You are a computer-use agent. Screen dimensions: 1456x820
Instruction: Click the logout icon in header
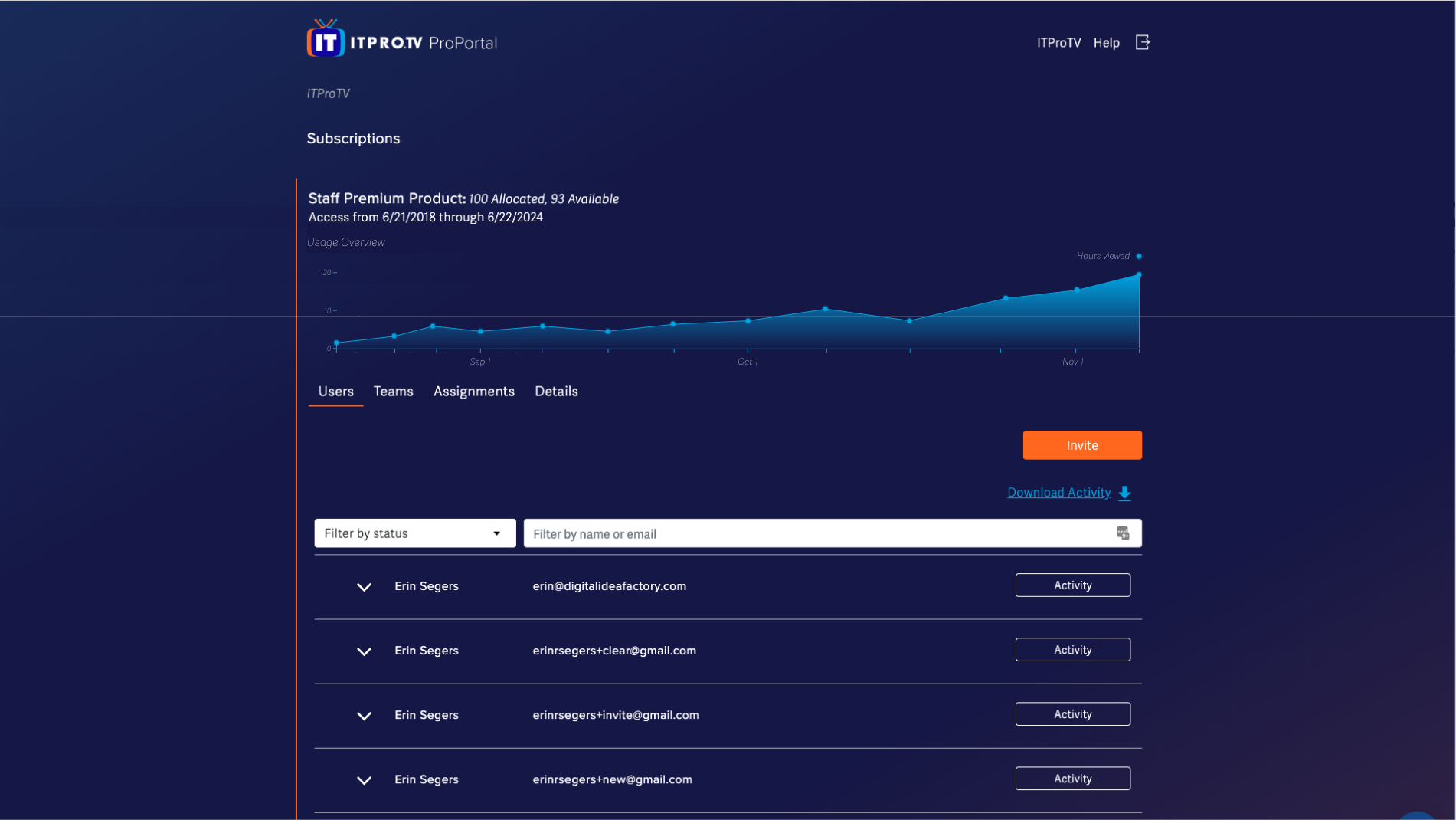pyautogui.click(x=1142, y=42)
